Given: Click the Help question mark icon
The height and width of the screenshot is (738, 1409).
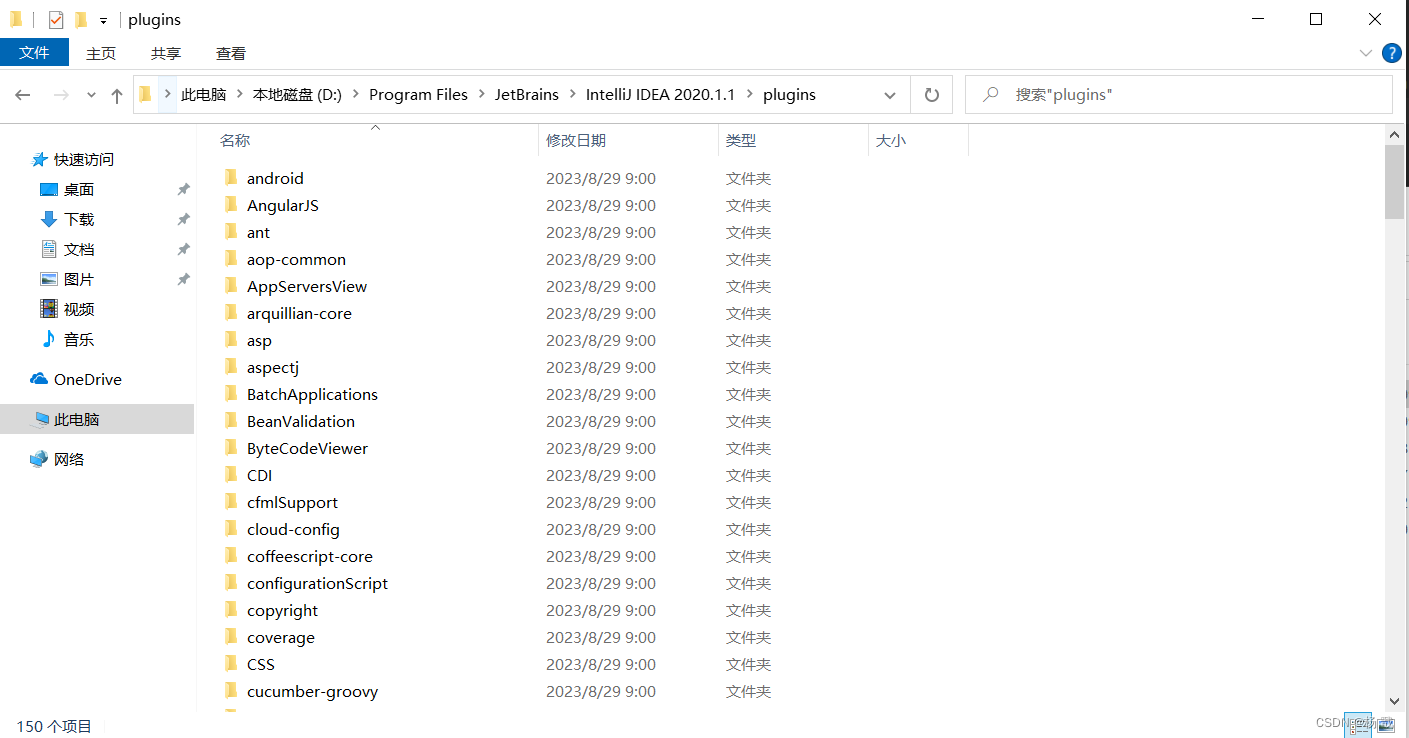Looking at the screenshot, I should (x=1391, y=53).
